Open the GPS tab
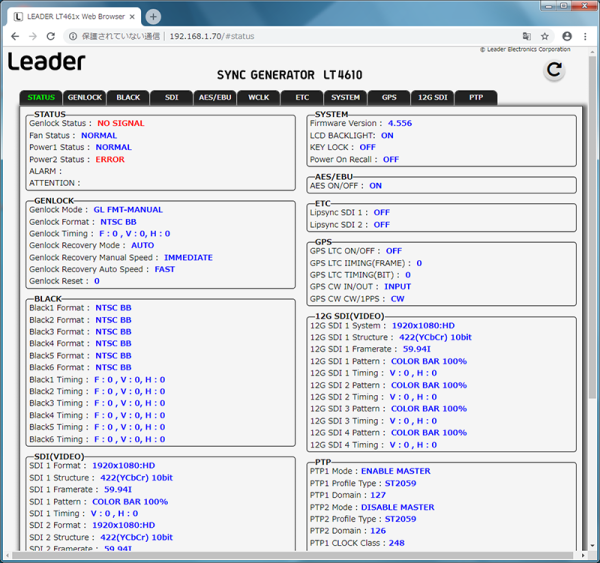 pyautogui.click(x=389, y=98)
